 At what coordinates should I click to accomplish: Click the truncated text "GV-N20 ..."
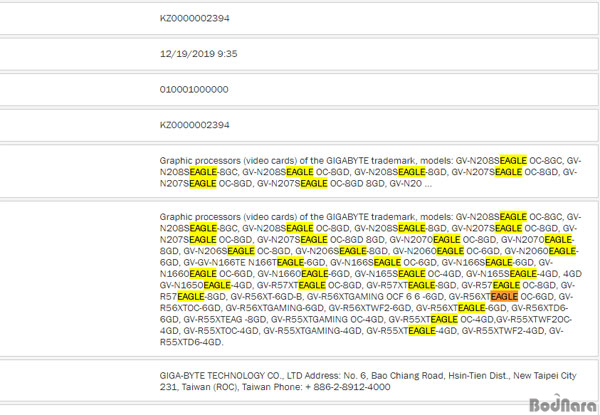coord(411,184)
